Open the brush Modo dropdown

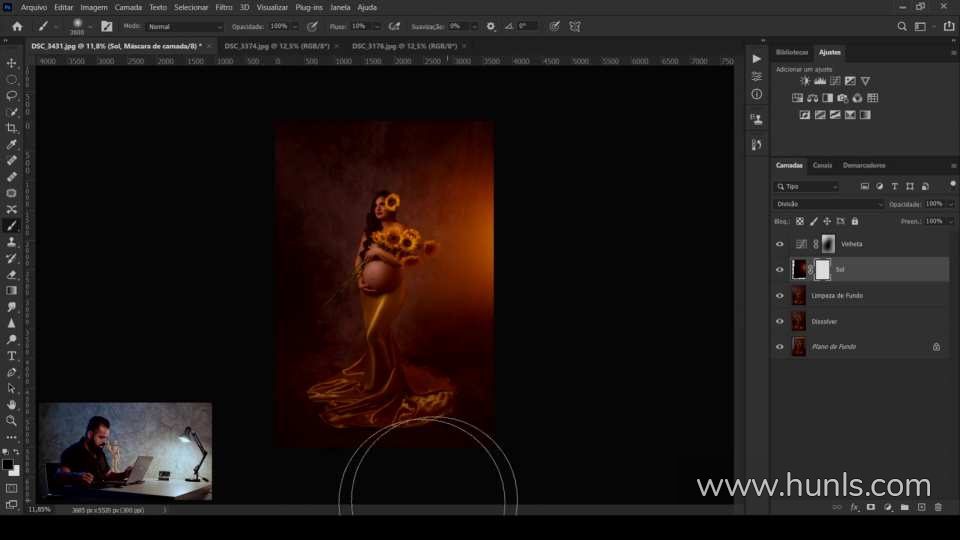pos(185,26)
